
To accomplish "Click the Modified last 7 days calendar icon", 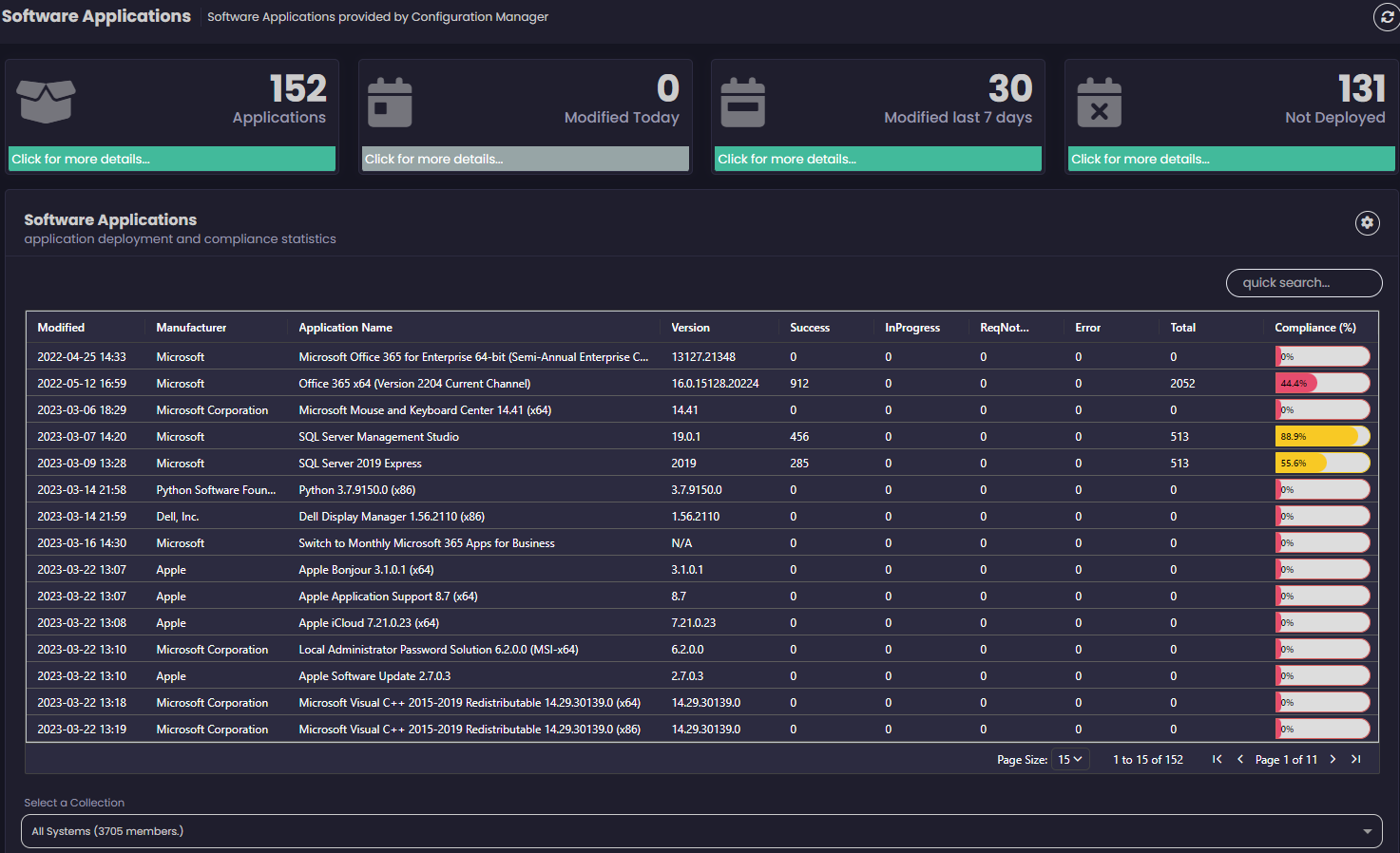I will click(743, 103).
